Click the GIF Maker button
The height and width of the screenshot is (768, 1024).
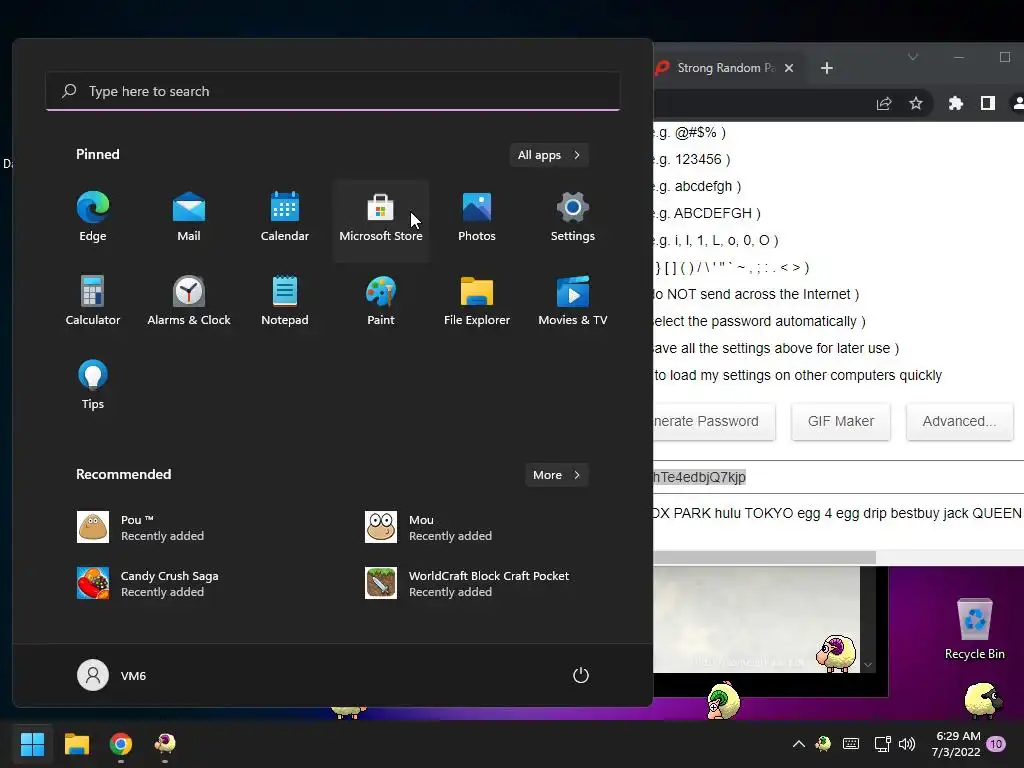coord(840,421)
